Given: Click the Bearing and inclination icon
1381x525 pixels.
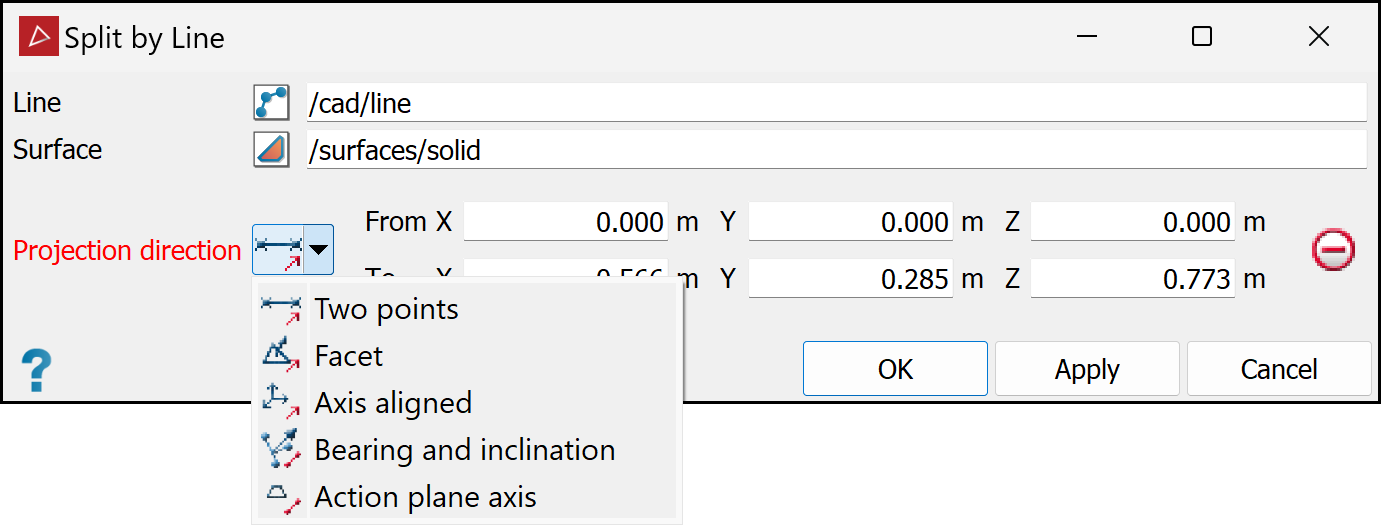Looking at the screenshot, I should (281, 450).
